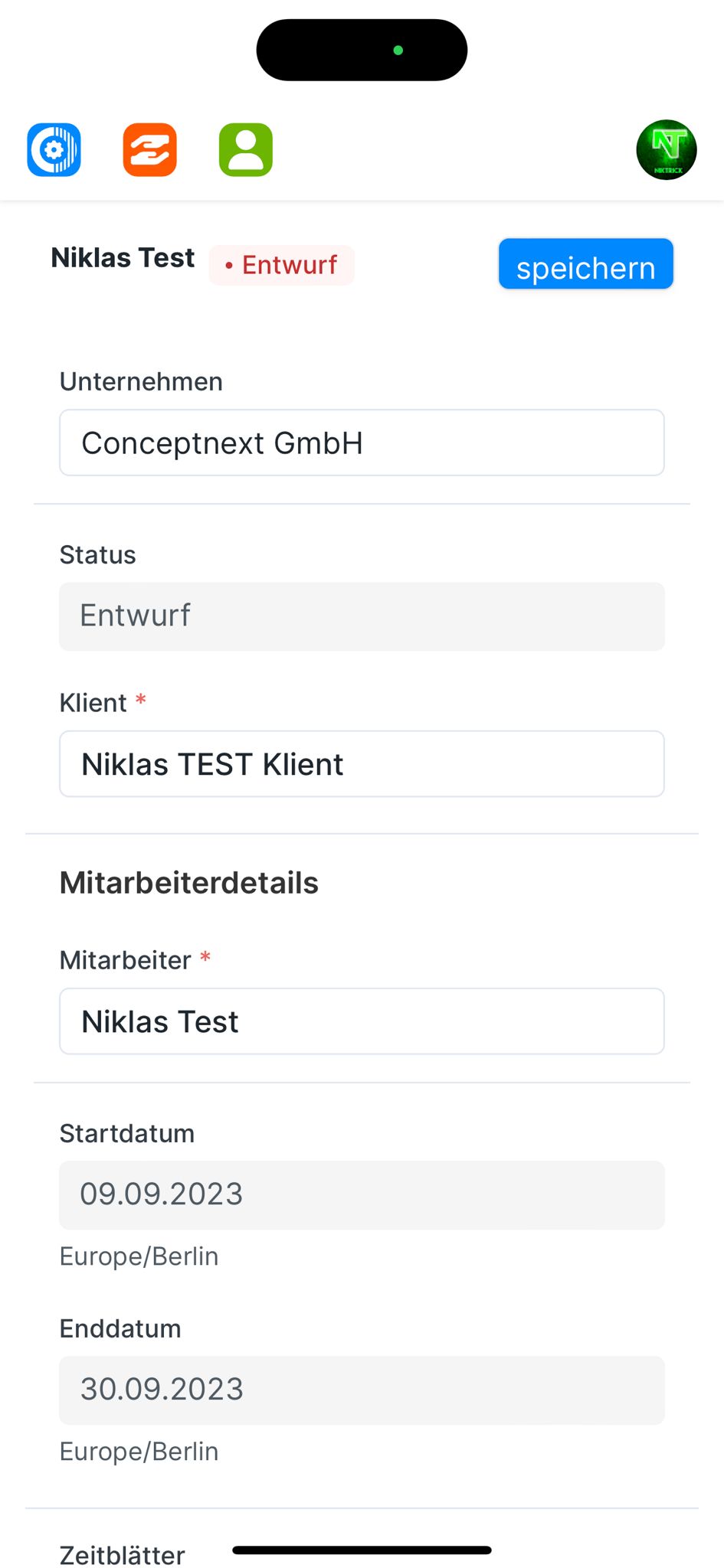This screenshot has width=724, height=1568.
Task: Tap the Niklas Test page title
Action: point(123,258)
